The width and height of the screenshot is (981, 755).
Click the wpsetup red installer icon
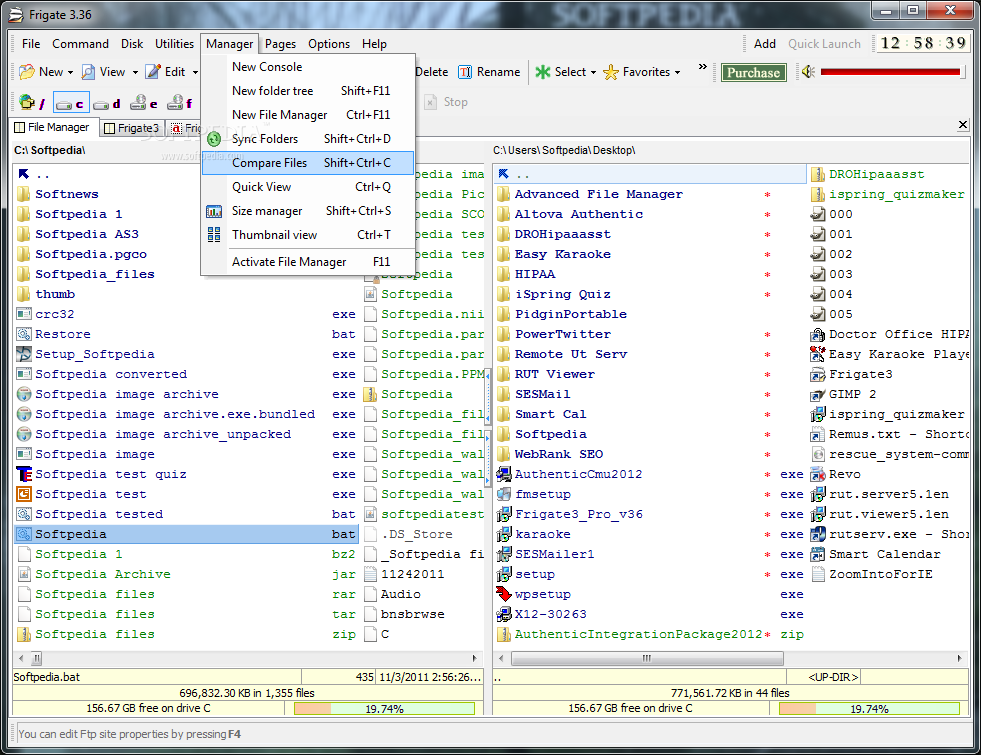pyautogui.click(x=504, y=594)
